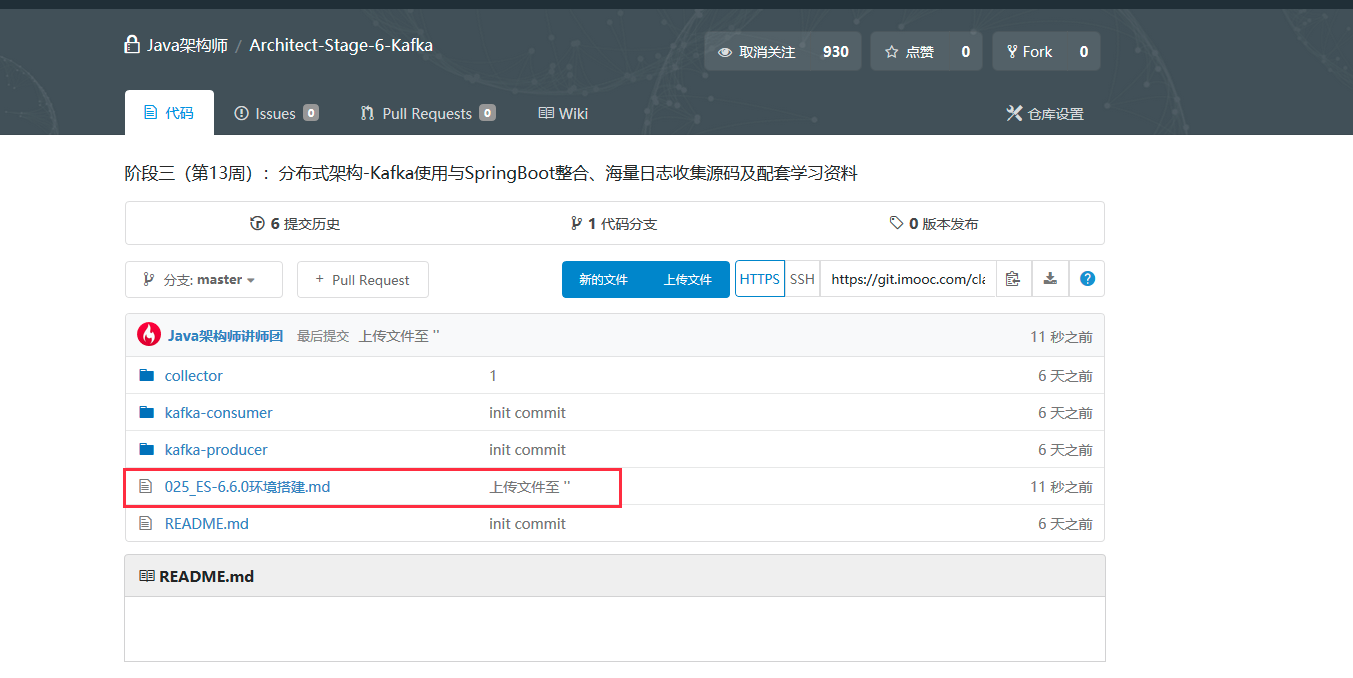
Task: Click the fork icon in Fork button
Action: 1013,52
